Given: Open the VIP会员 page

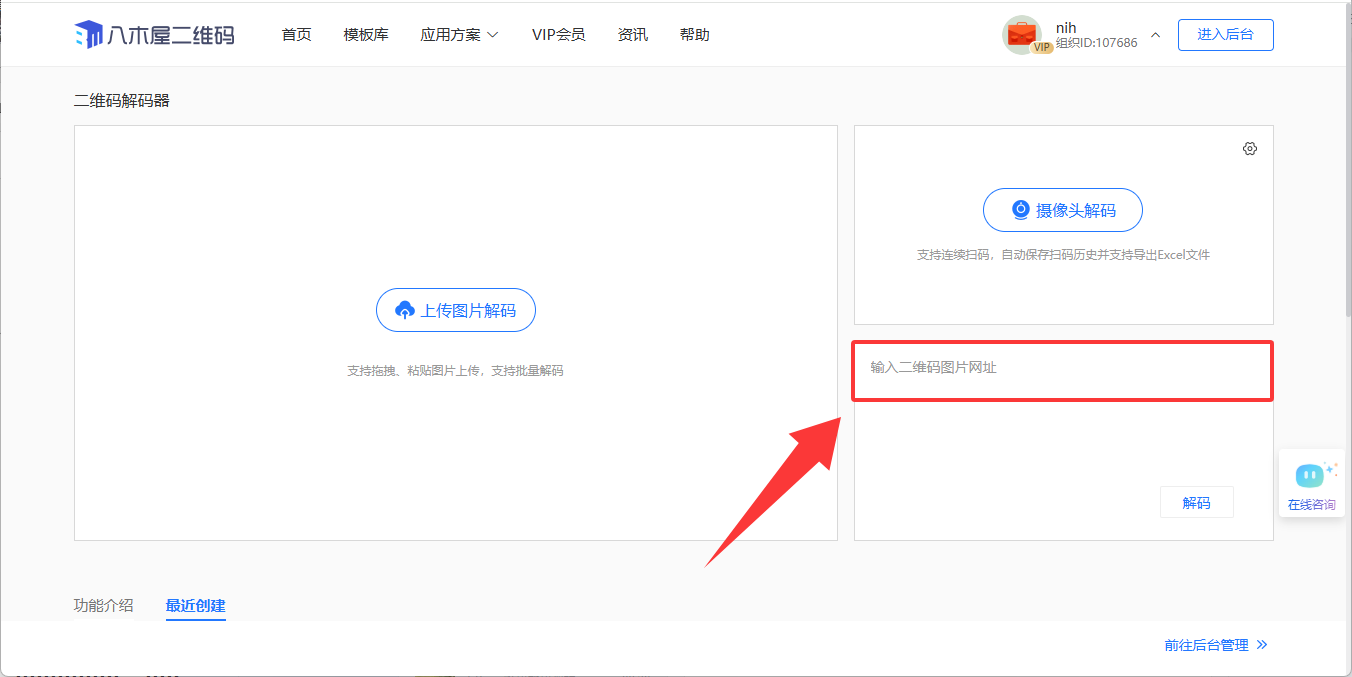Looking at the screenshot, I should tap(558, 35).
